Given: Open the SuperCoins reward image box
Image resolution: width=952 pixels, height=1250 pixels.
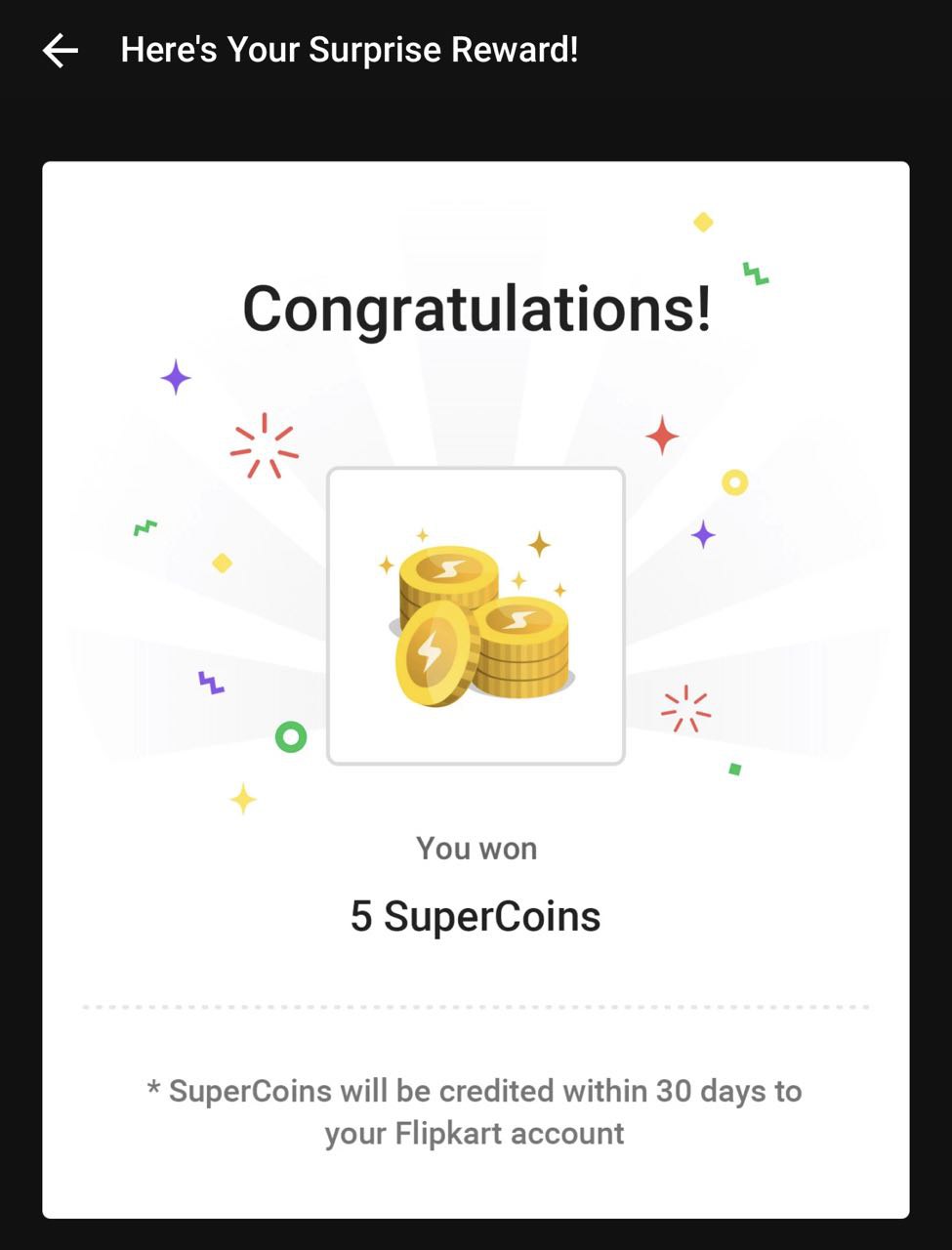Looking at the screenshot, I should pyautogui.click(x=476, y=615).
